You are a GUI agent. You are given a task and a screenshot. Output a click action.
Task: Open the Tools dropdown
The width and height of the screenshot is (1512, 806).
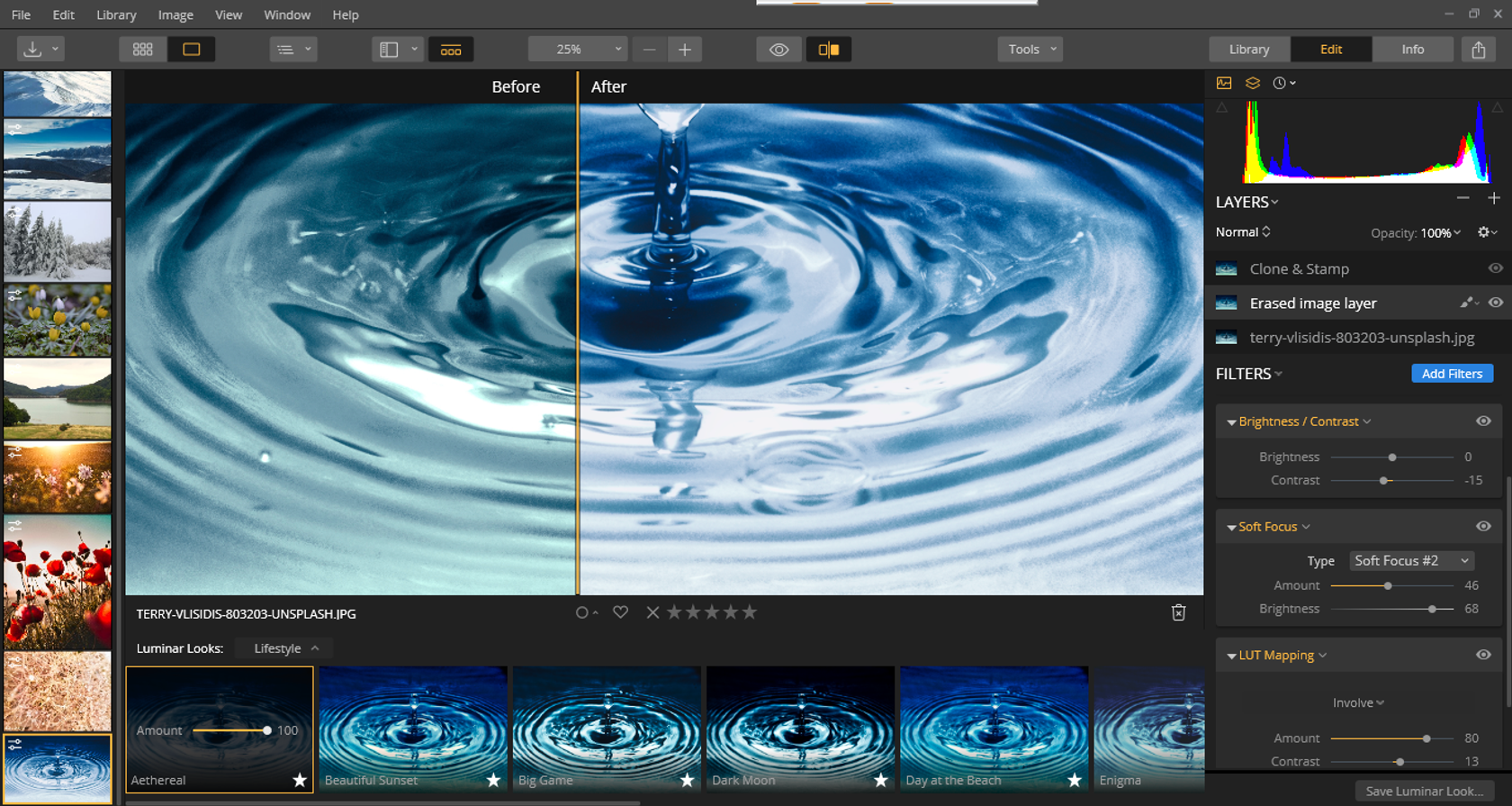pos(1030,50)
